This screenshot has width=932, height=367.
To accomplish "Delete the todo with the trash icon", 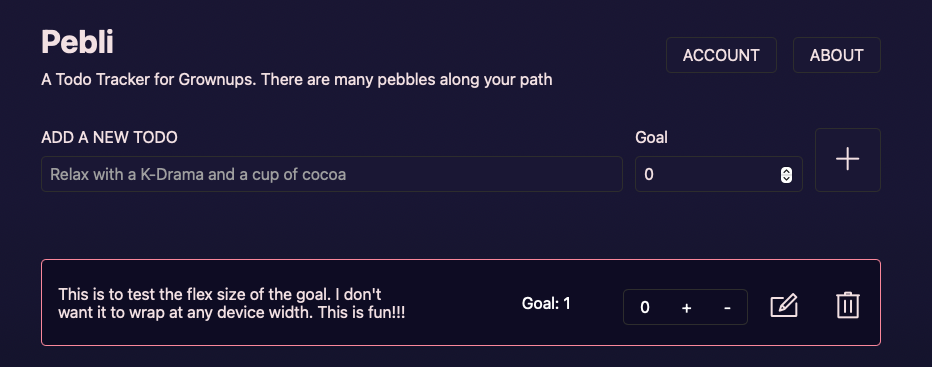I will pyautogui.click(x=848, y=305).
